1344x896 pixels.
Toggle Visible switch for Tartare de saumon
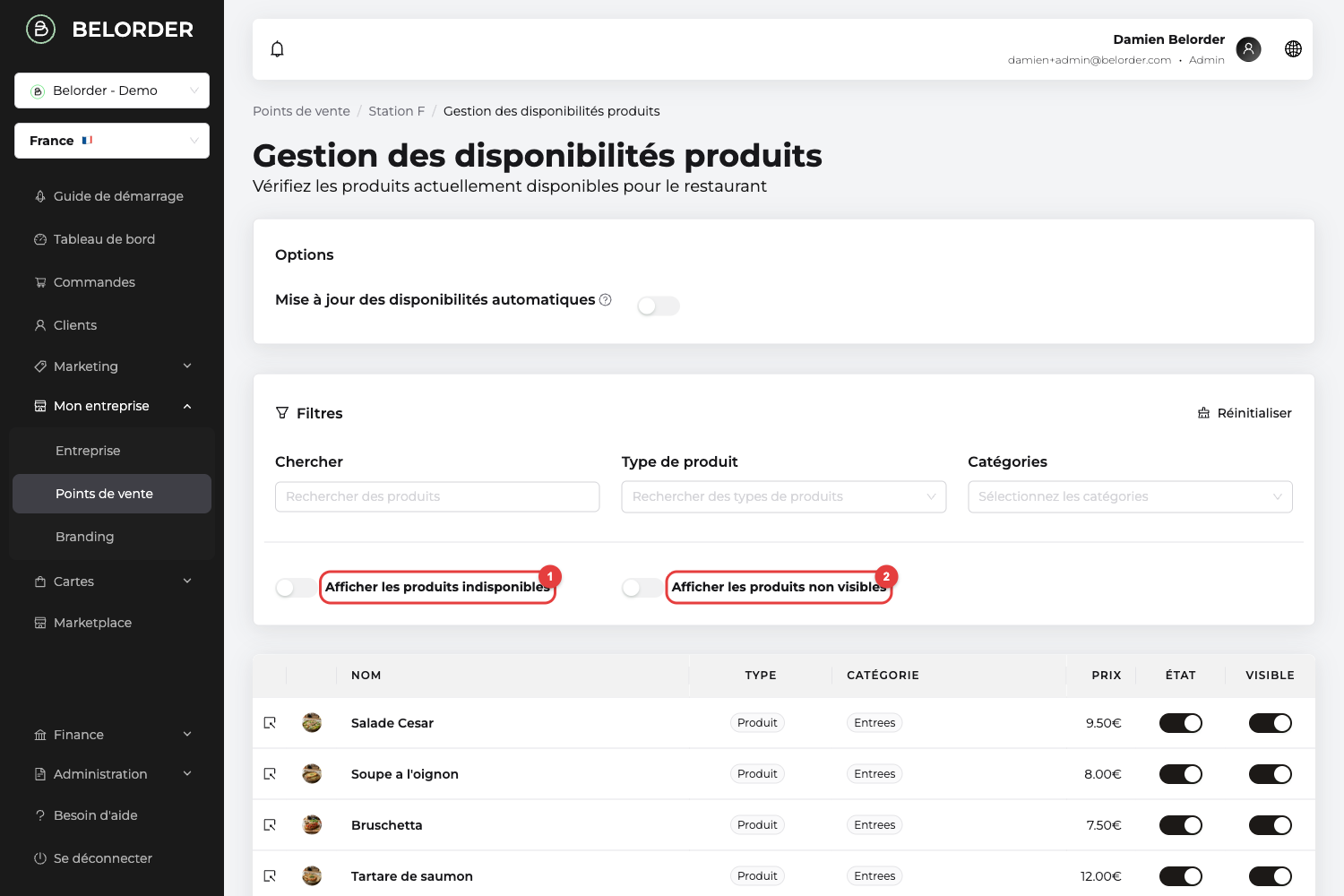tap(1271, 876)
